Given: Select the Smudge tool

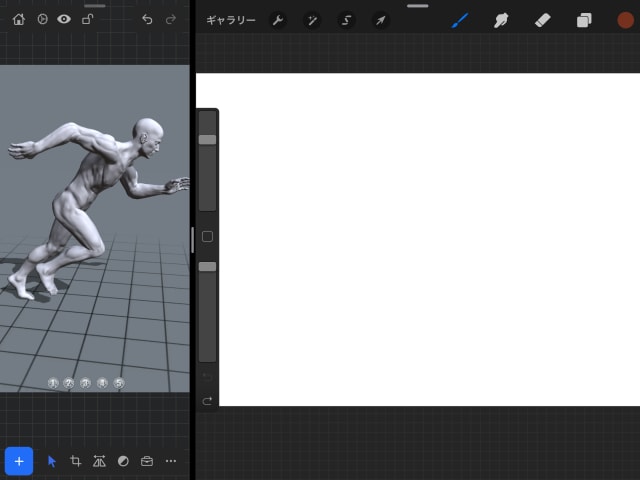Looking at the screenshot, I should (501, 20).
